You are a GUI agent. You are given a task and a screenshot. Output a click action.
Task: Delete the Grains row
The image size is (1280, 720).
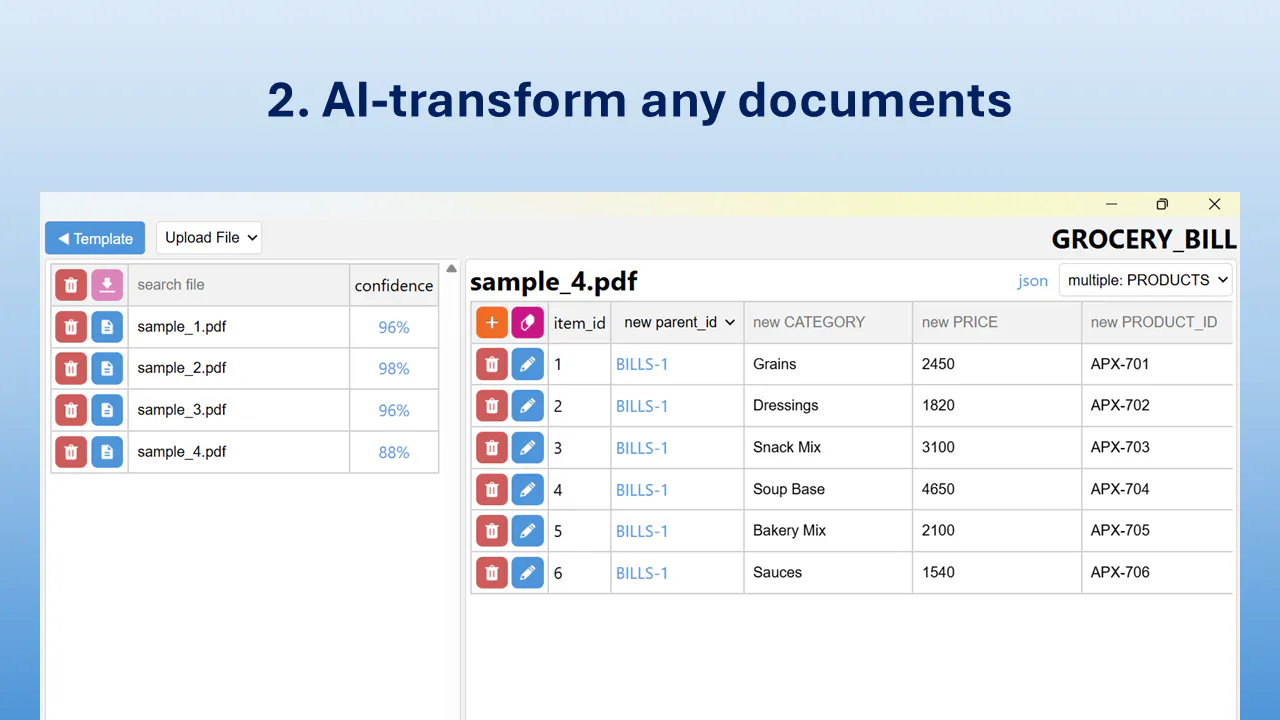click(x=492, y=364)
